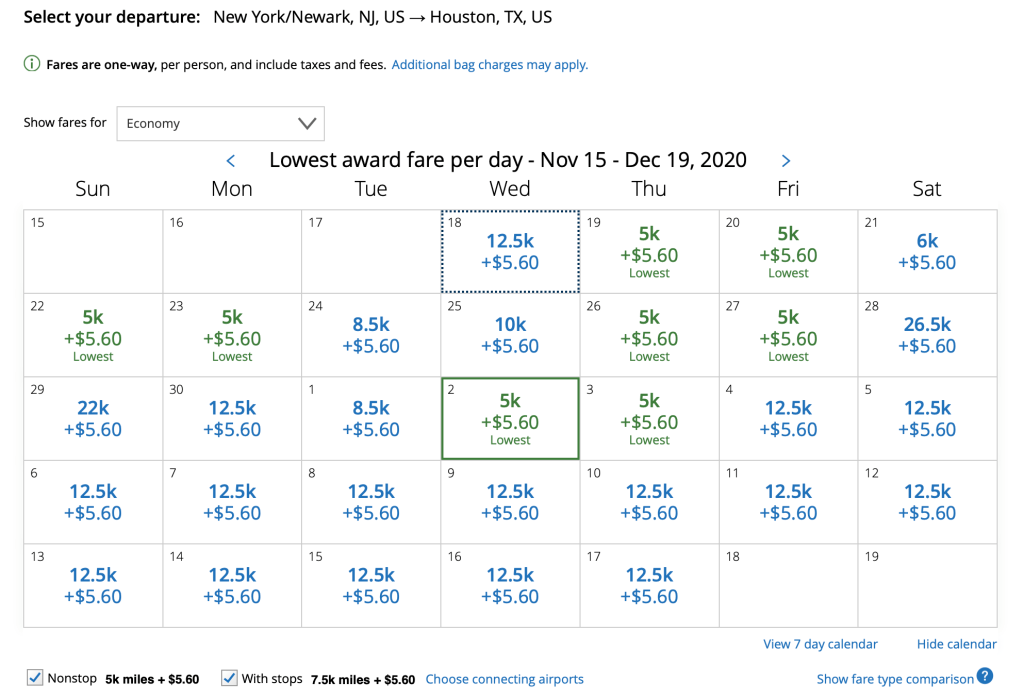The width and height of the screenshot is (1024, 698).
Task: Choose Tue Nov 24 8.5k fare
Action: tap(371, 335)
